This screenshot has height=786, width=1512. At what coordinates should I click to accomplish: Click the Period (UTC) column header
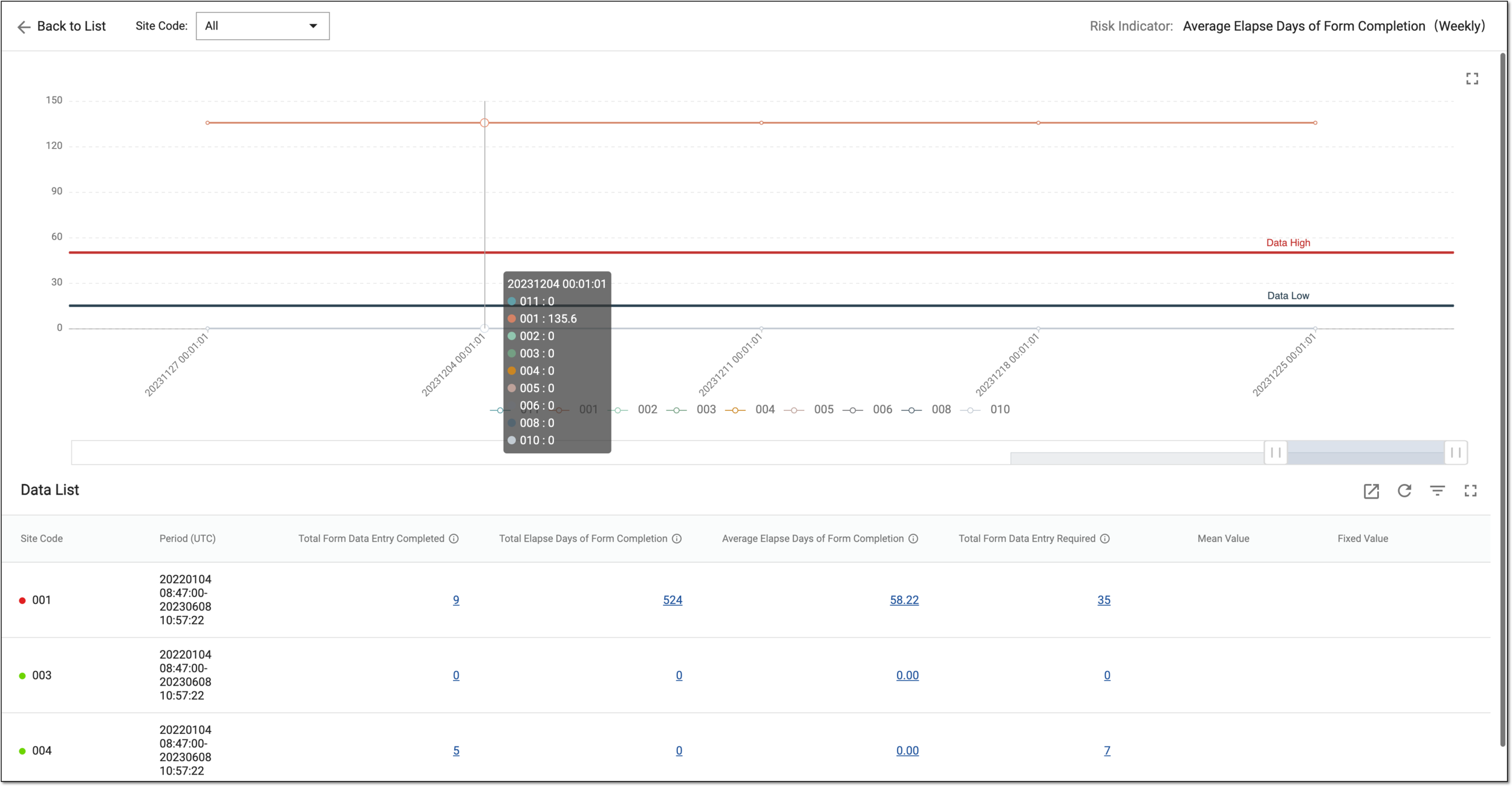pyautogui.click(x=187, y=539)
